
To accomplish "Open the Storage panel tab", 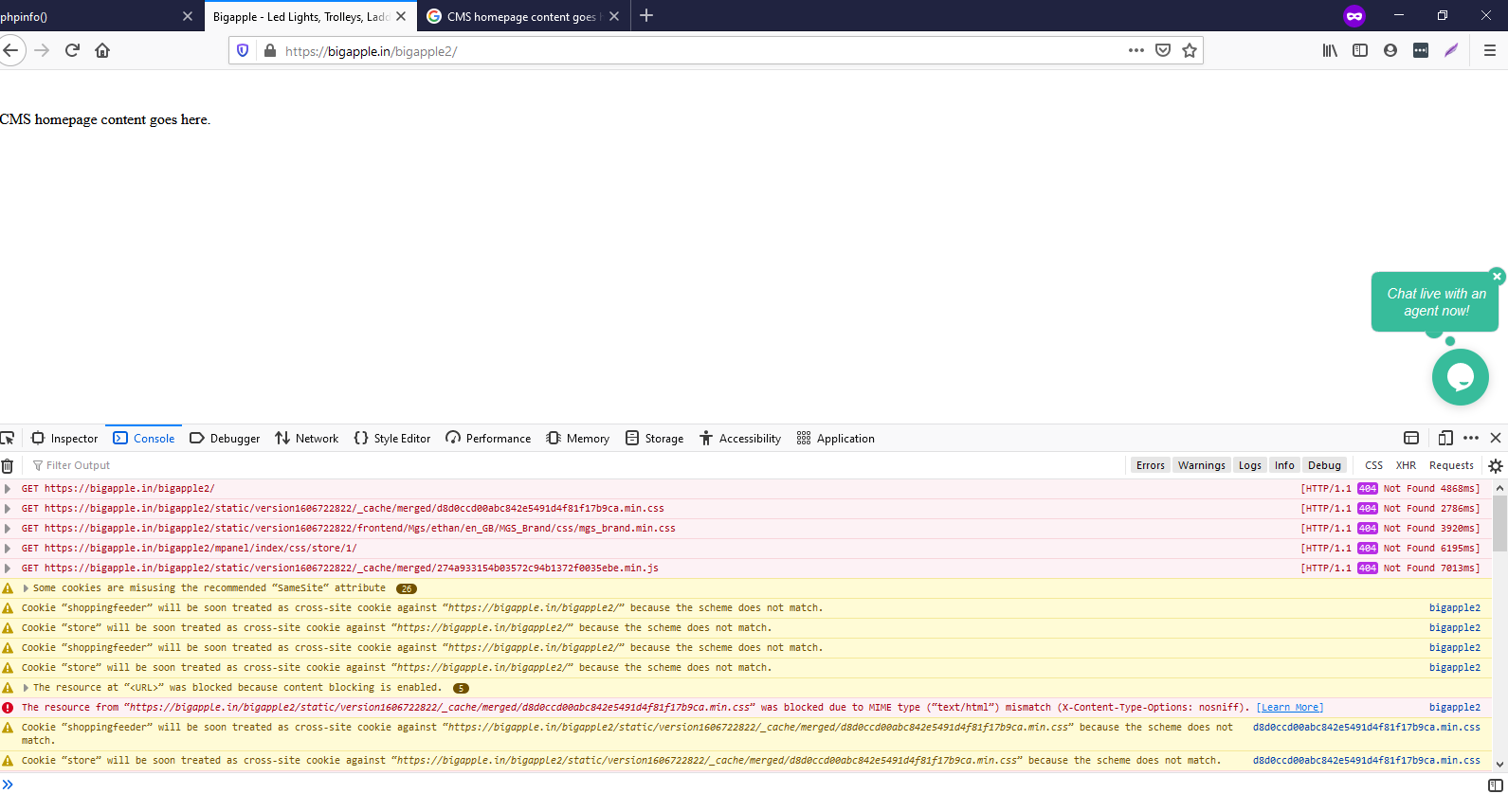I will tap(654, 438).
